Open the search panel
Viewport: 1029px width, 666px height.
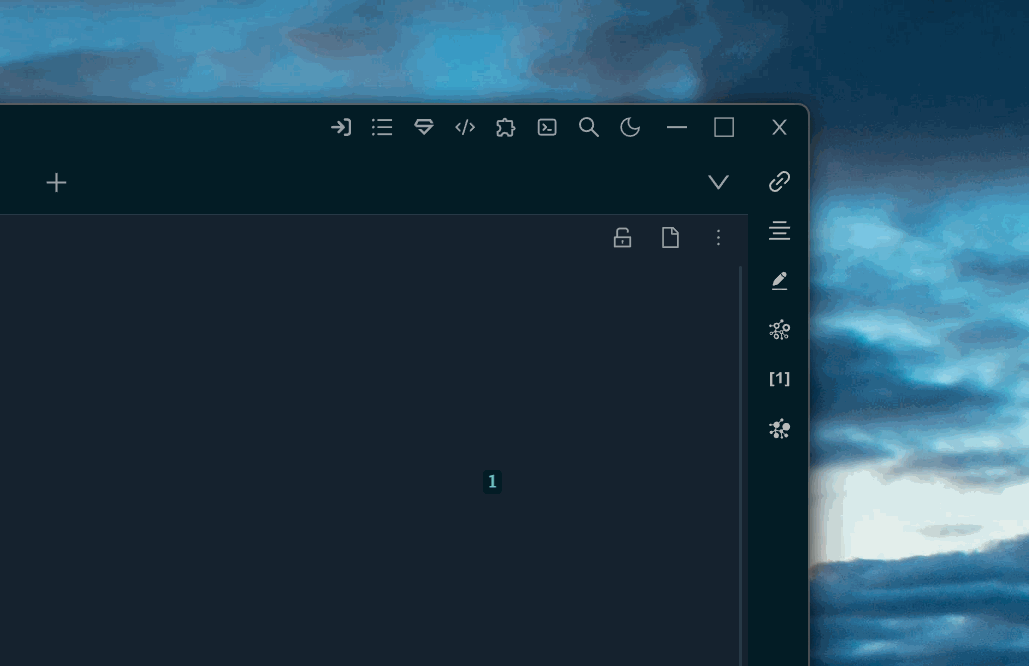588,127
